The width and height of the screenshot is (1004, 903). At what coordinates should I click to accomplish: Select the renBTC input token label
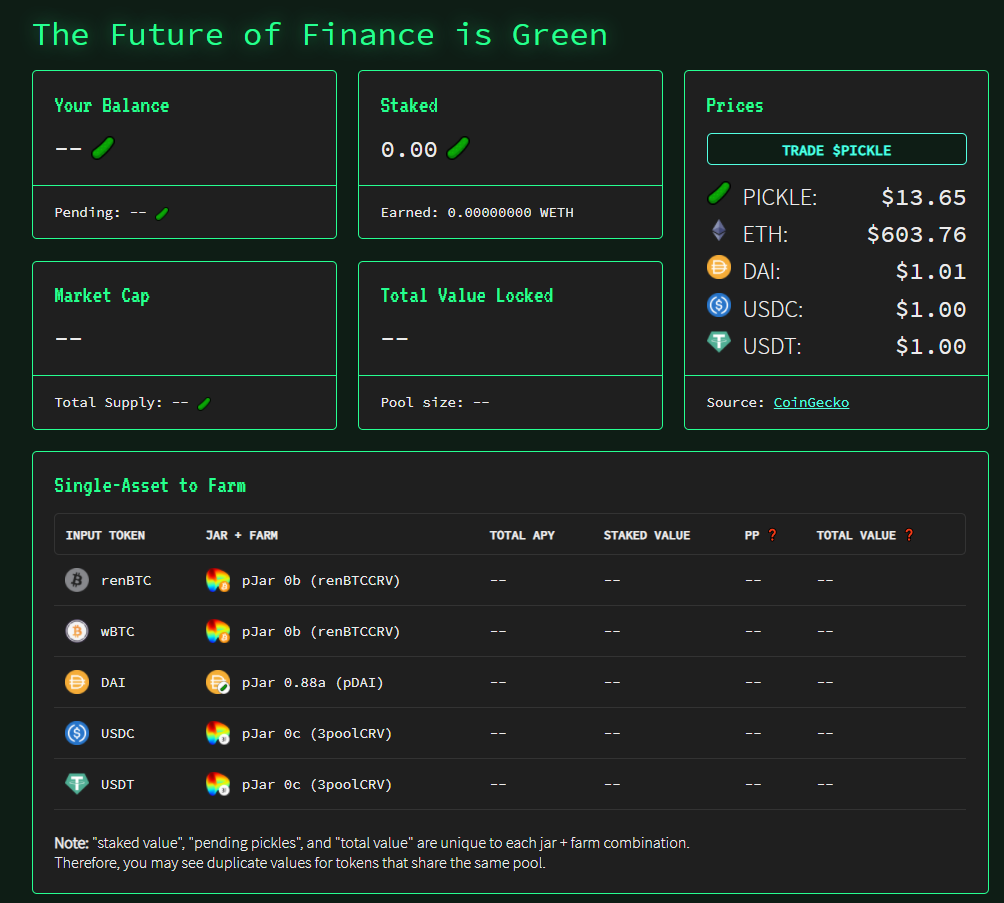point(126,580)
